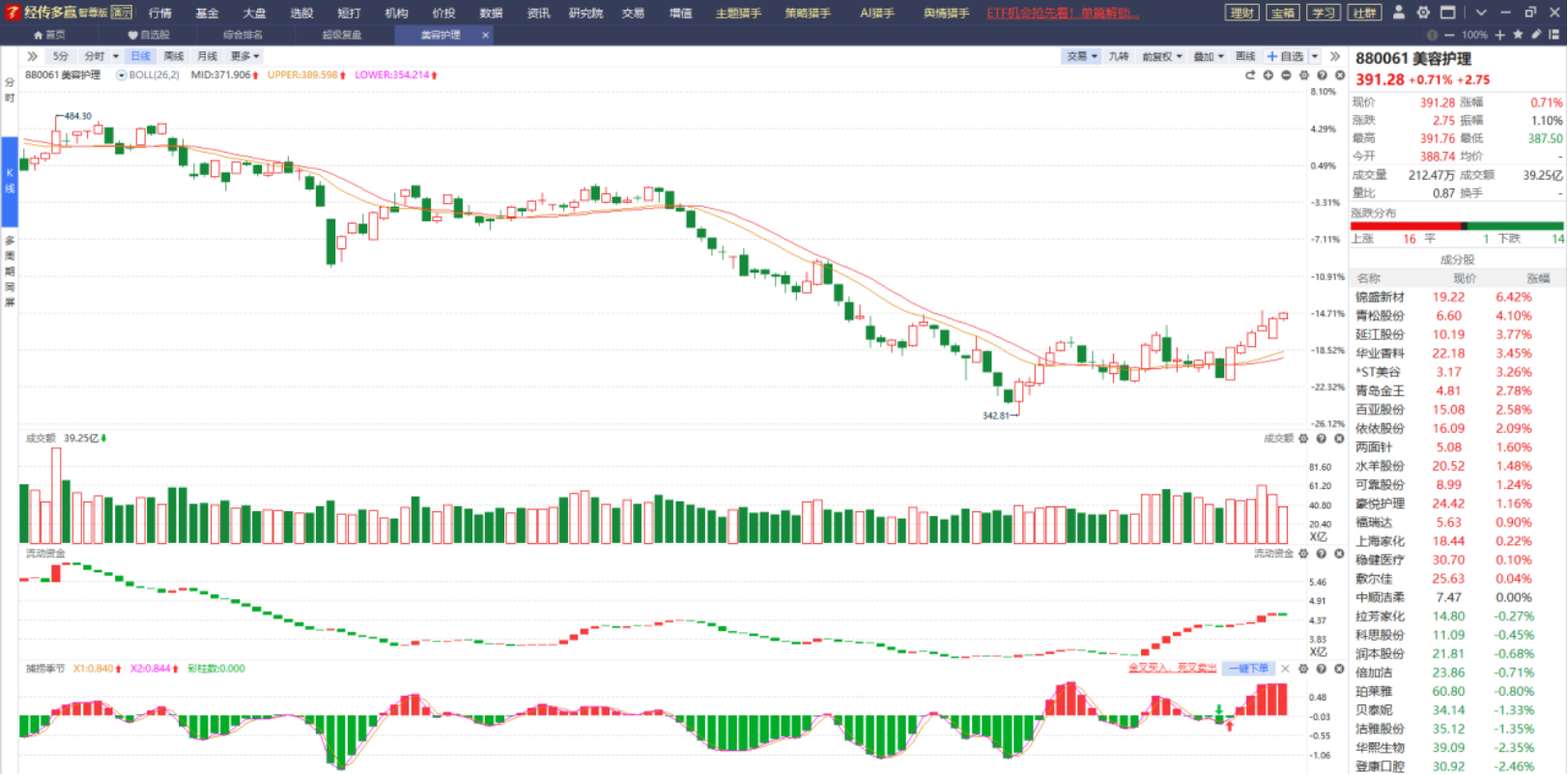The width and height of the screenshot is (1568, 775).
Task: Open the 前复权 adjustment dropdown
Action: pos(1160,57)
